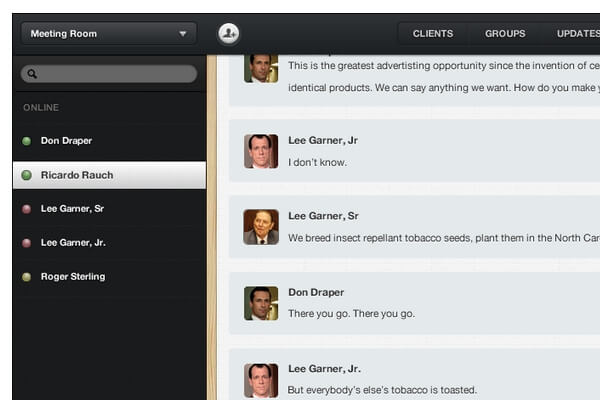Viewport: 600px width, 400px height.
Task: Click Don Draper's avatar beside "There you go"
Action: tap(261, 303)
